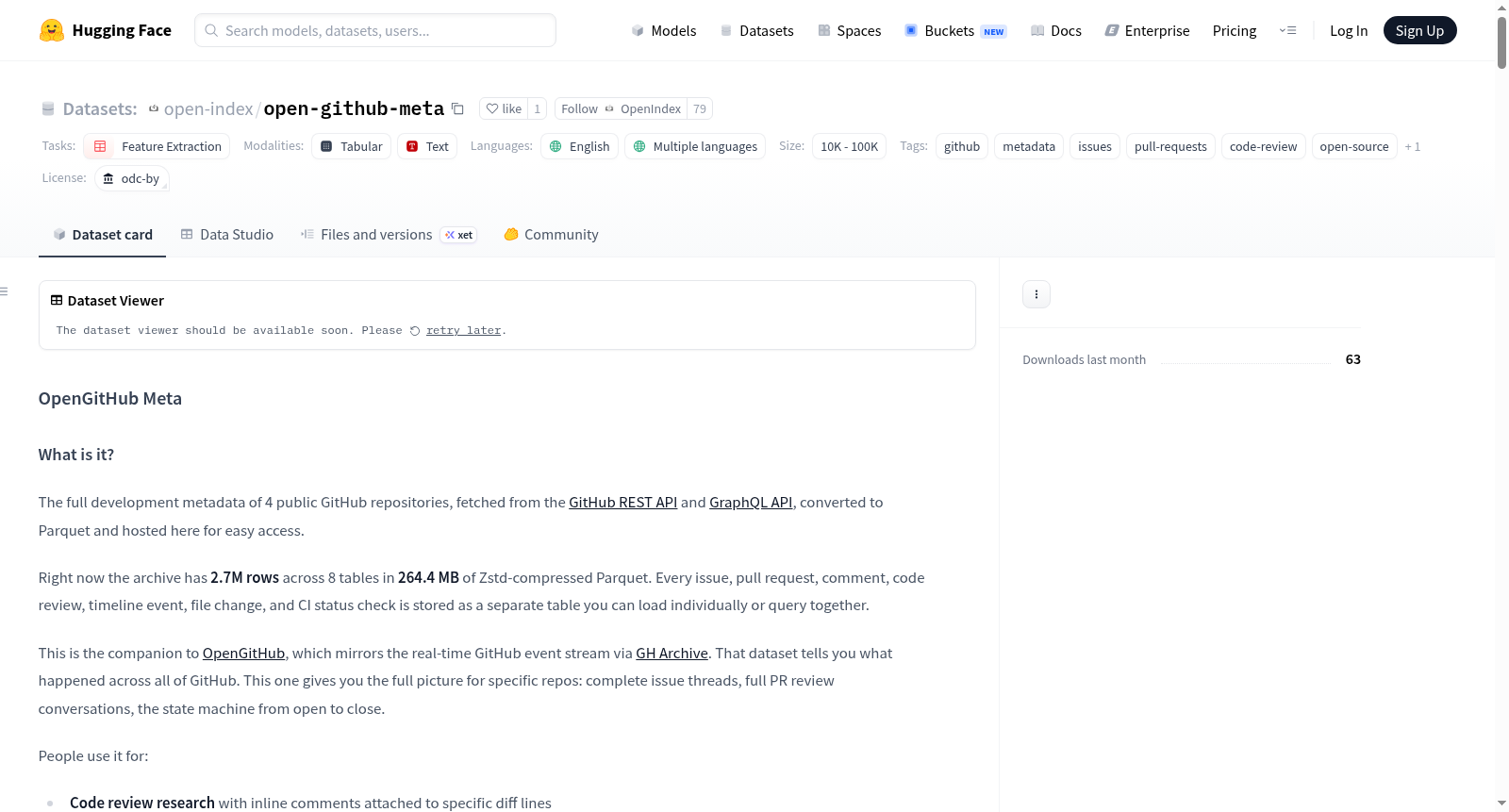The image size is (1509, 812).
Task: Switch to the Data Studio tab
Action: 227,235
